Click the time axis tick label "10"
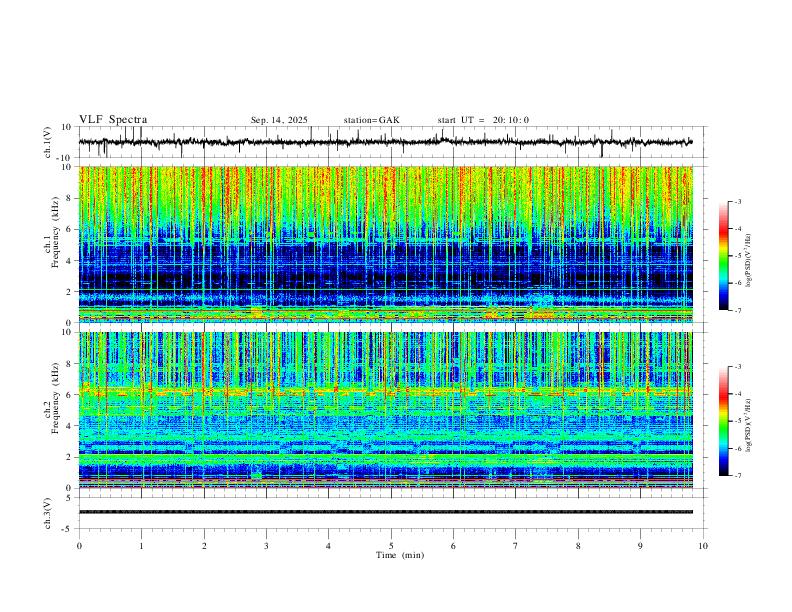This screenshot has width=792, height=612. [703, 546]
